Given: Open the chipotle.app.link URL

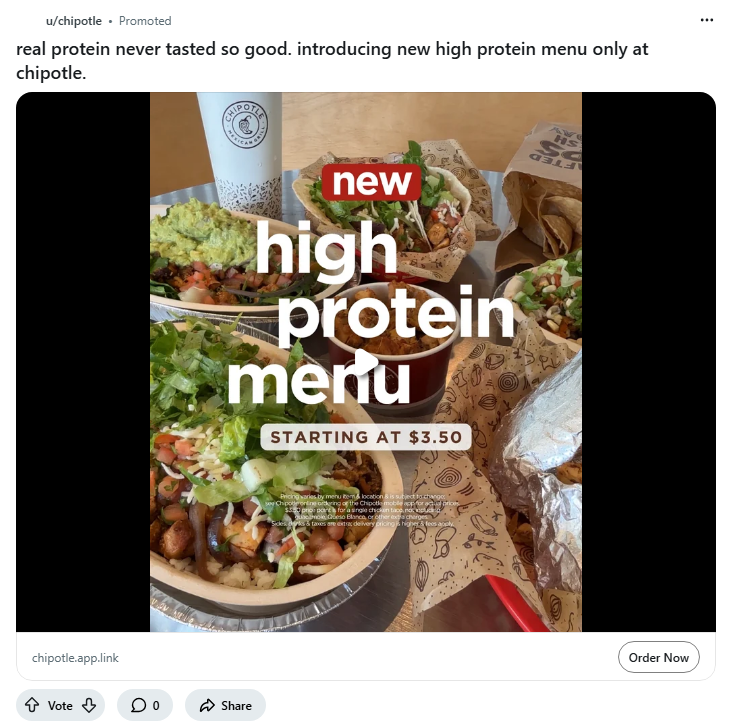Looking at the screenshot, I should coord(75,658).
